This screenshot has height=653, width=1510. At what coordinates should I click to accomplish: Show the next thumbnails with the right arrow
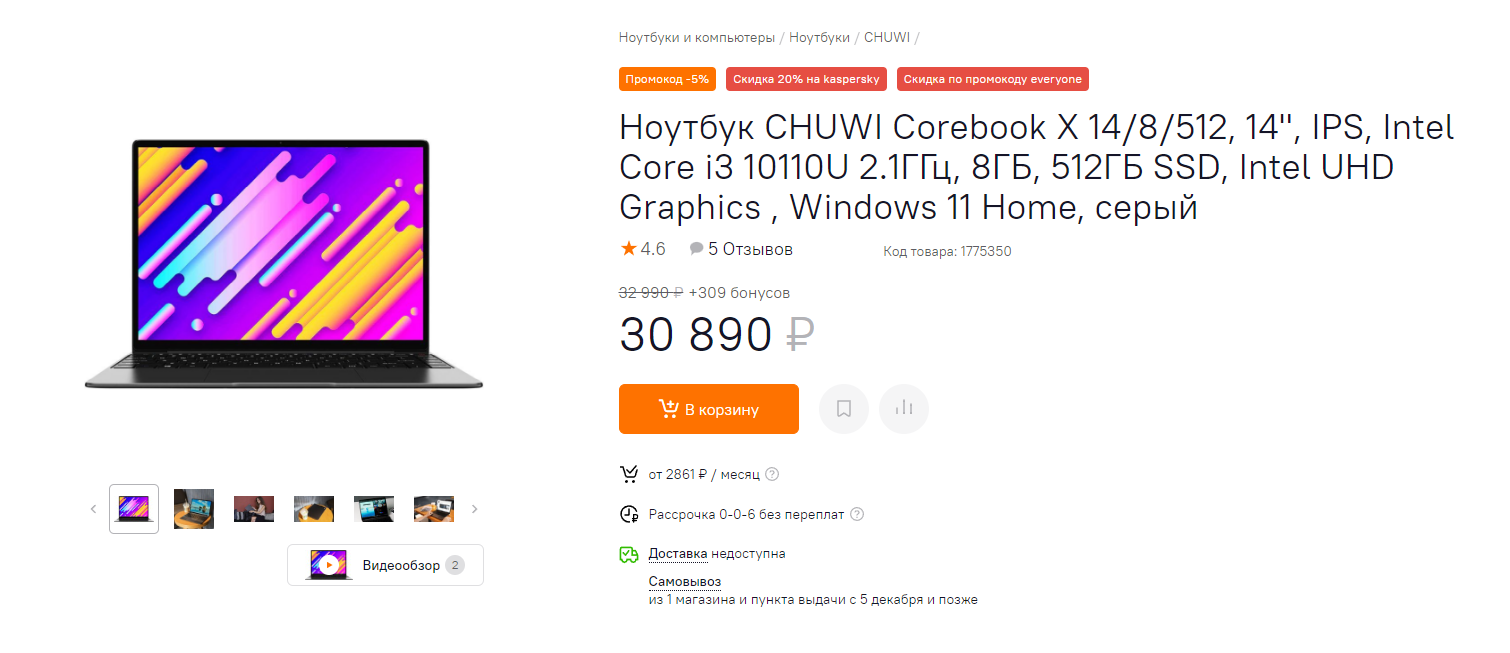(475, 509)
